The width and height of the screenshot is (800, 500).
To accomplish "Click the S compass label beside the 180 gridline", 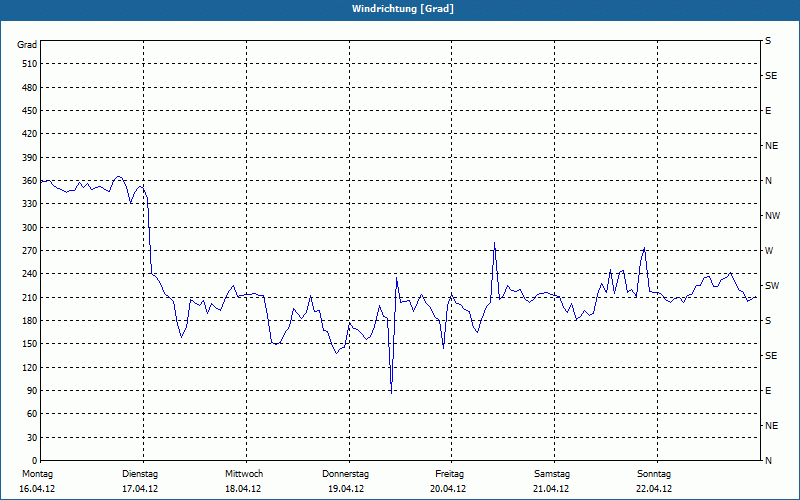I will click(768, 321).
